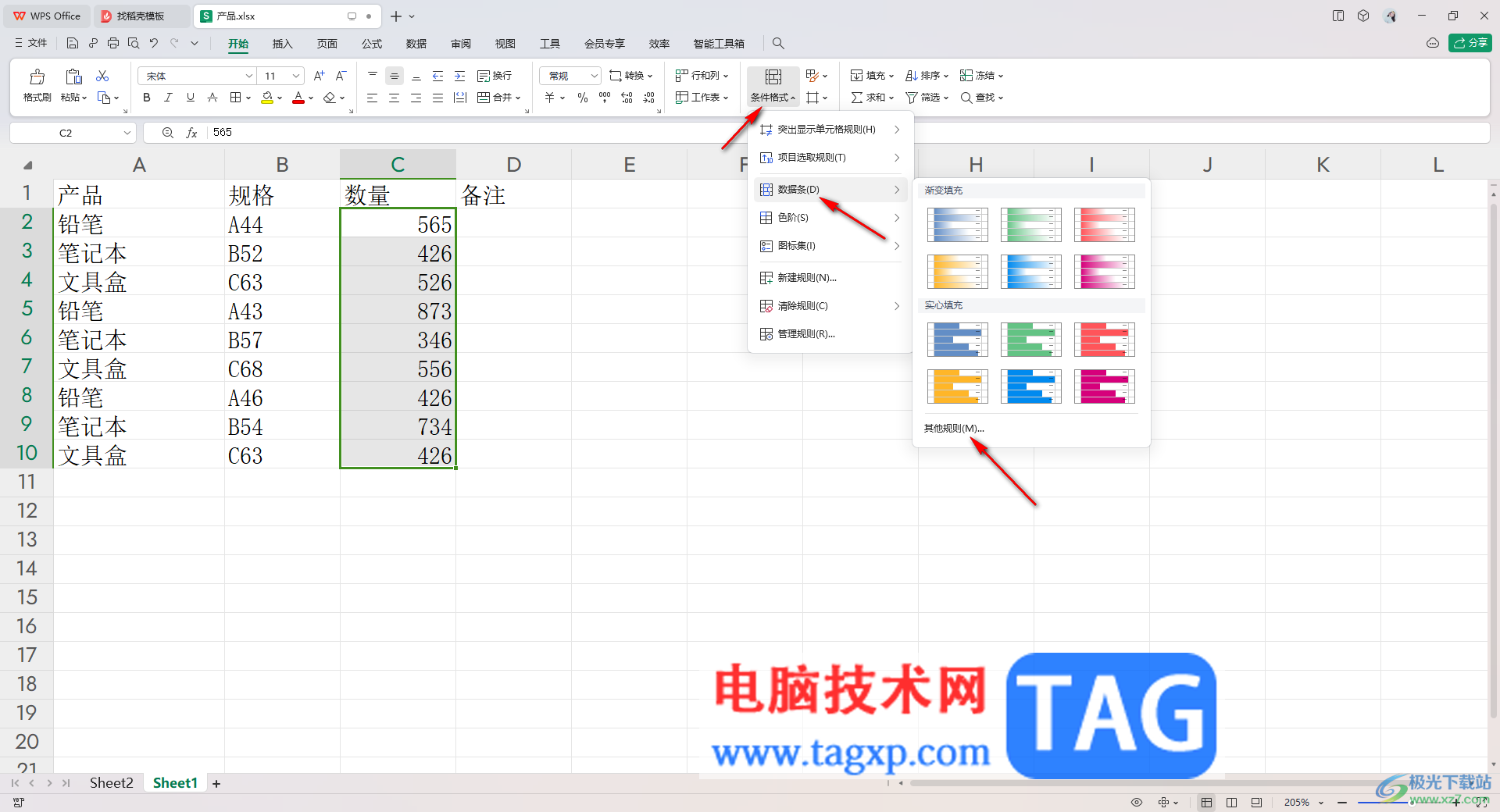
Task: Click the Find button
Action: [x=981, y=98]
